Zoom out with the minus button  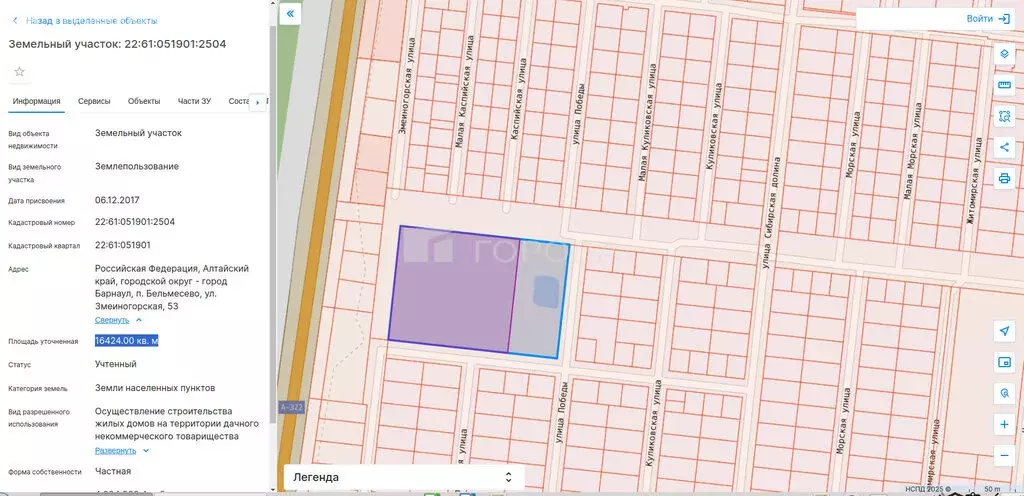[x=1004, y=455]
